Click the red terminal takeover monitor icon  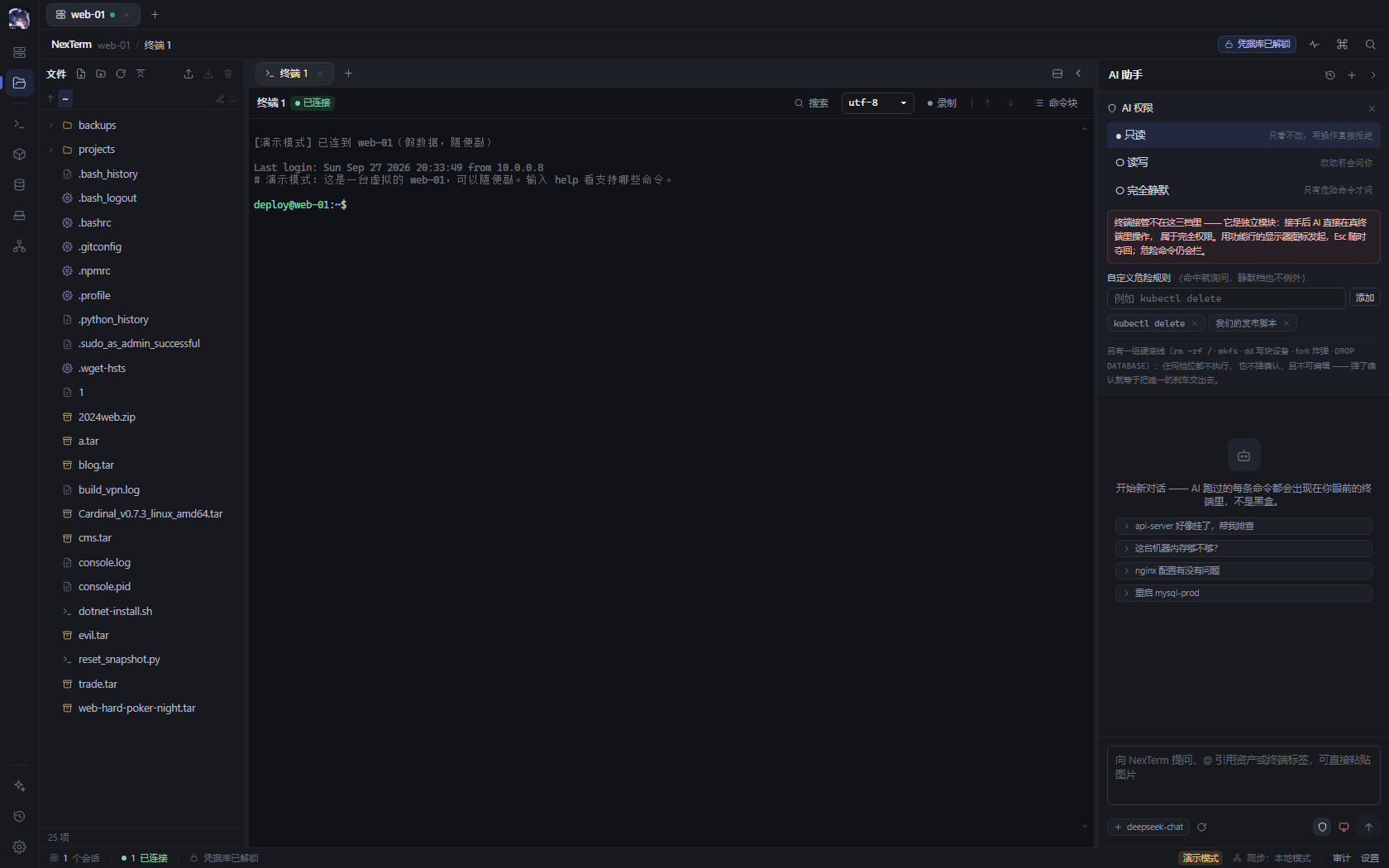coord(1344,827)
